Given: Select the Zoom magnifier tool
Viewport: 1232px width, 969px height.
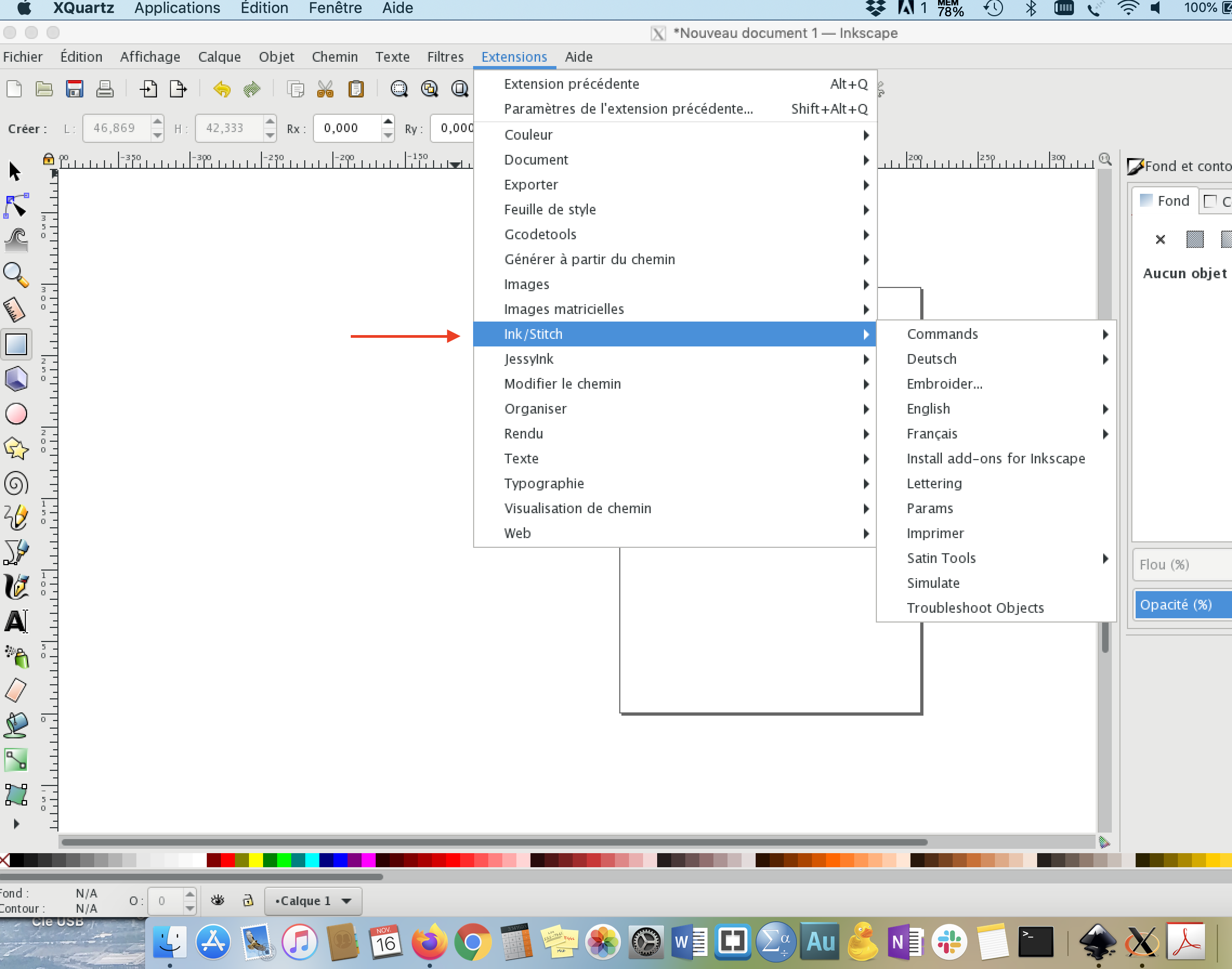Looking at the screenshot, I should coord(16,275).
